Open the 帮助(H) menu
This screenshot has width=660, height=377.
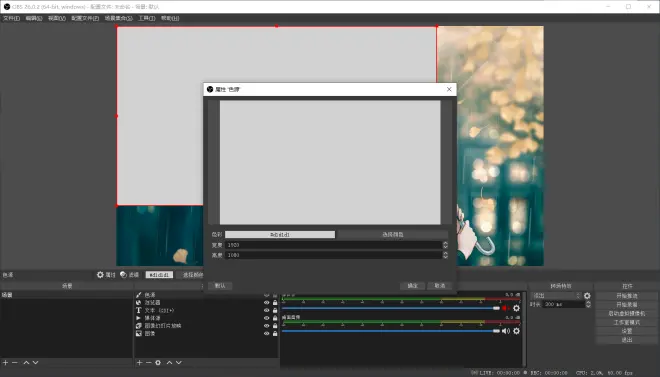170,18
